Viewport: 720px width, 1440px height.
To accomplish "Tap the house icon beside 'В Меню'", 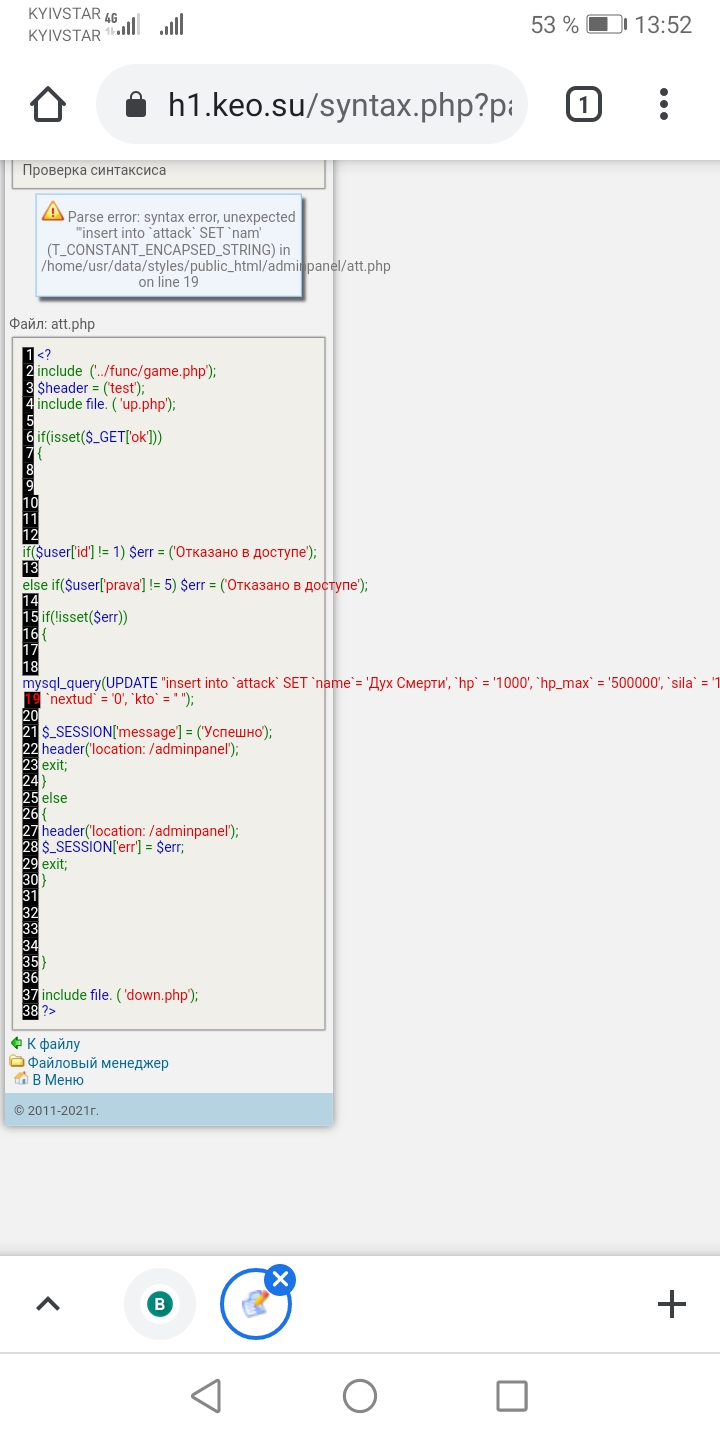I will click(x=20, y=1079).
